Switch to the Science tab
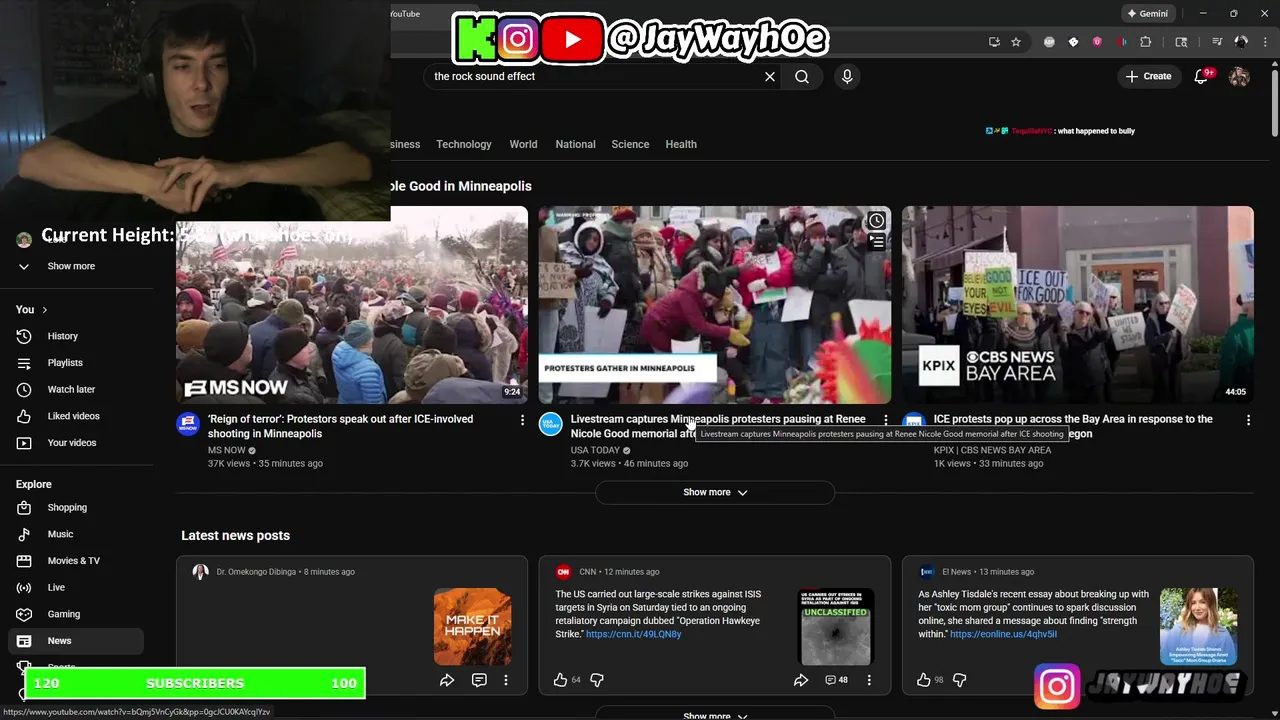The image size is (1280, 720). click(x=630, y=144)
